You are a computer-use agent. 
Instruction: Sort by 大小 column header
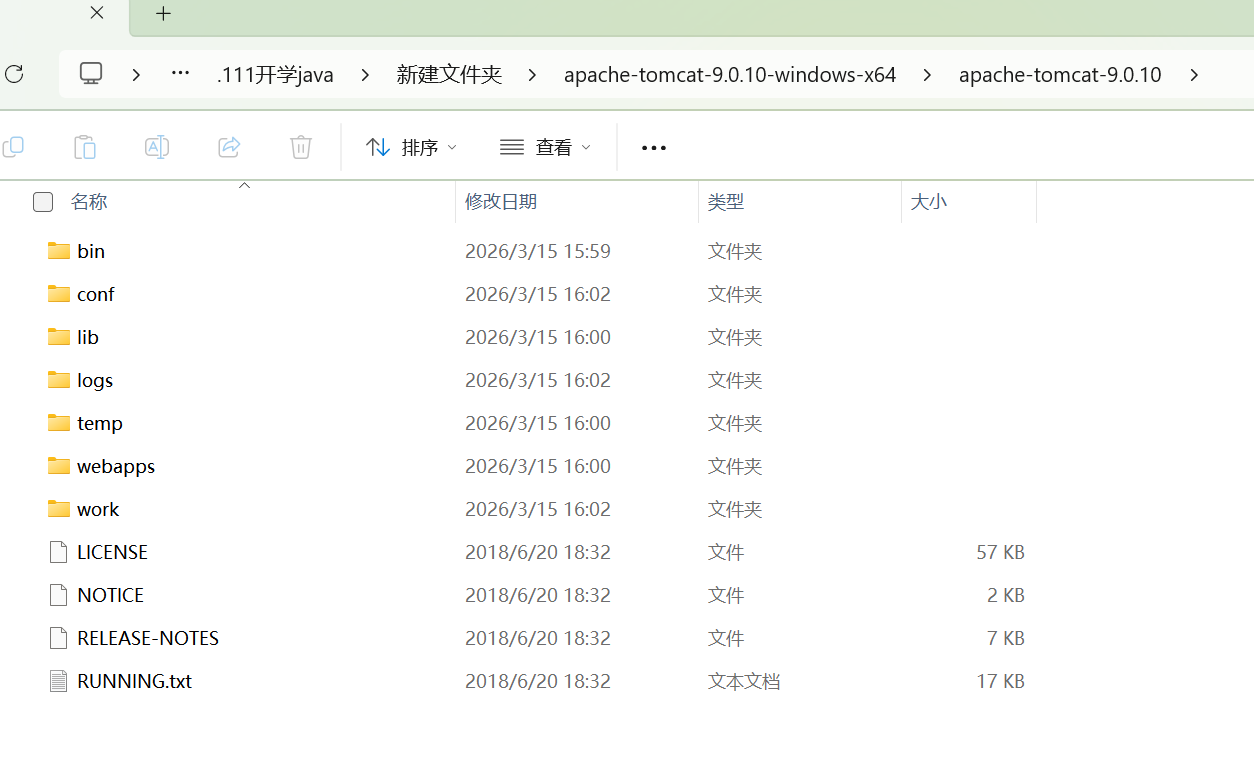pyautogui.click(x=928, y=202)
